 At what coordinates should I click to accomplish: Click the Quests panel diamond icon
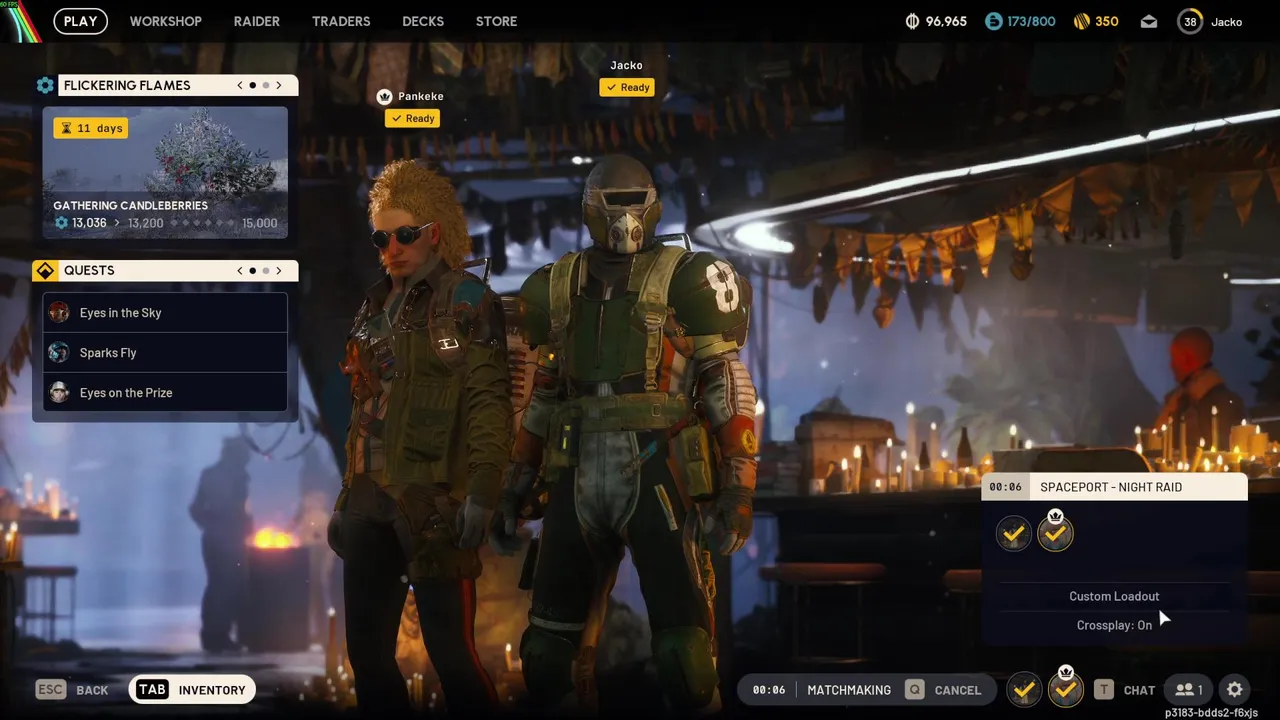click(x=45, y=271)
